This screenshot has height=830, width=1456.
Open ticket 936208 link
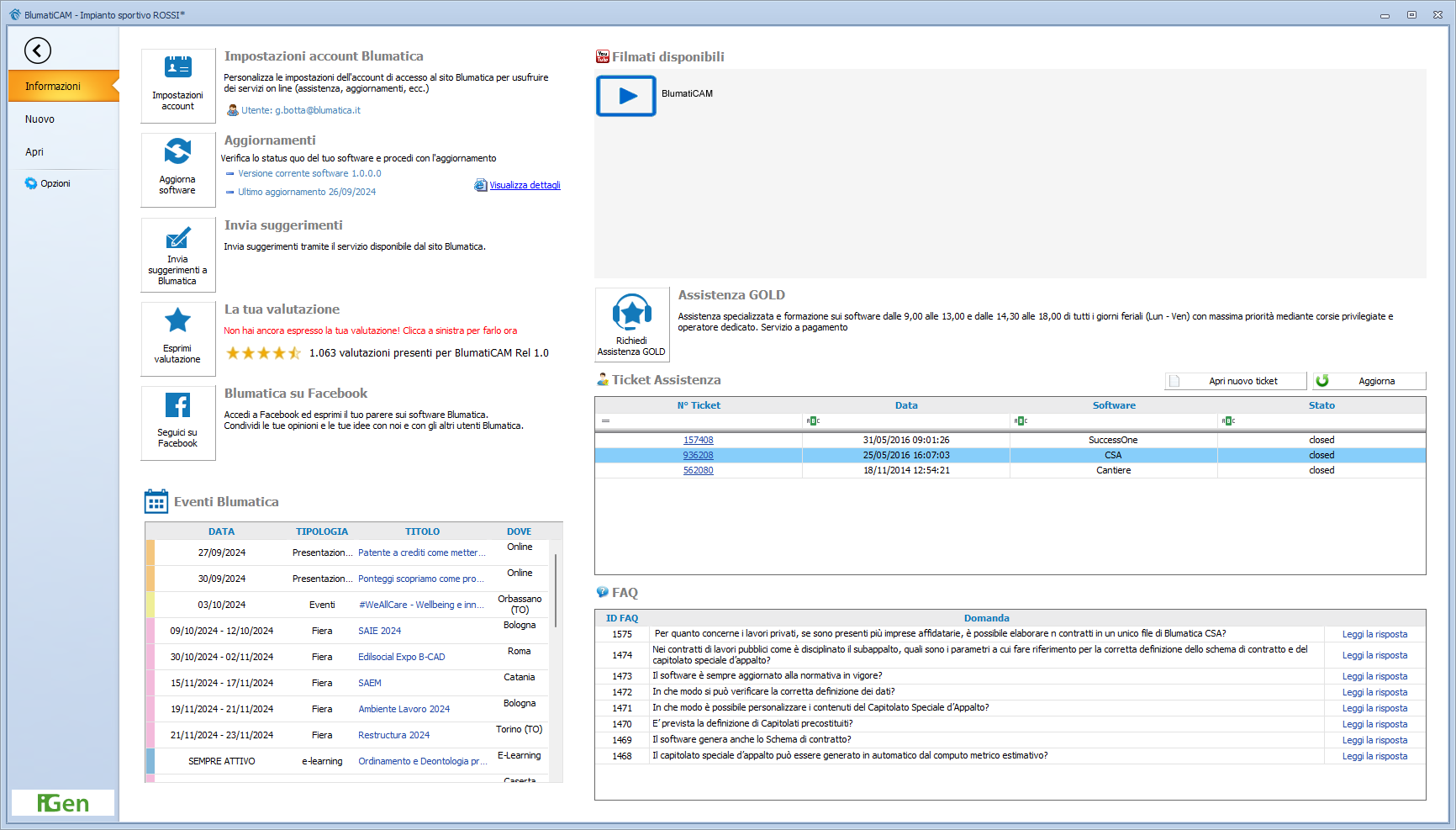(699, 455)
